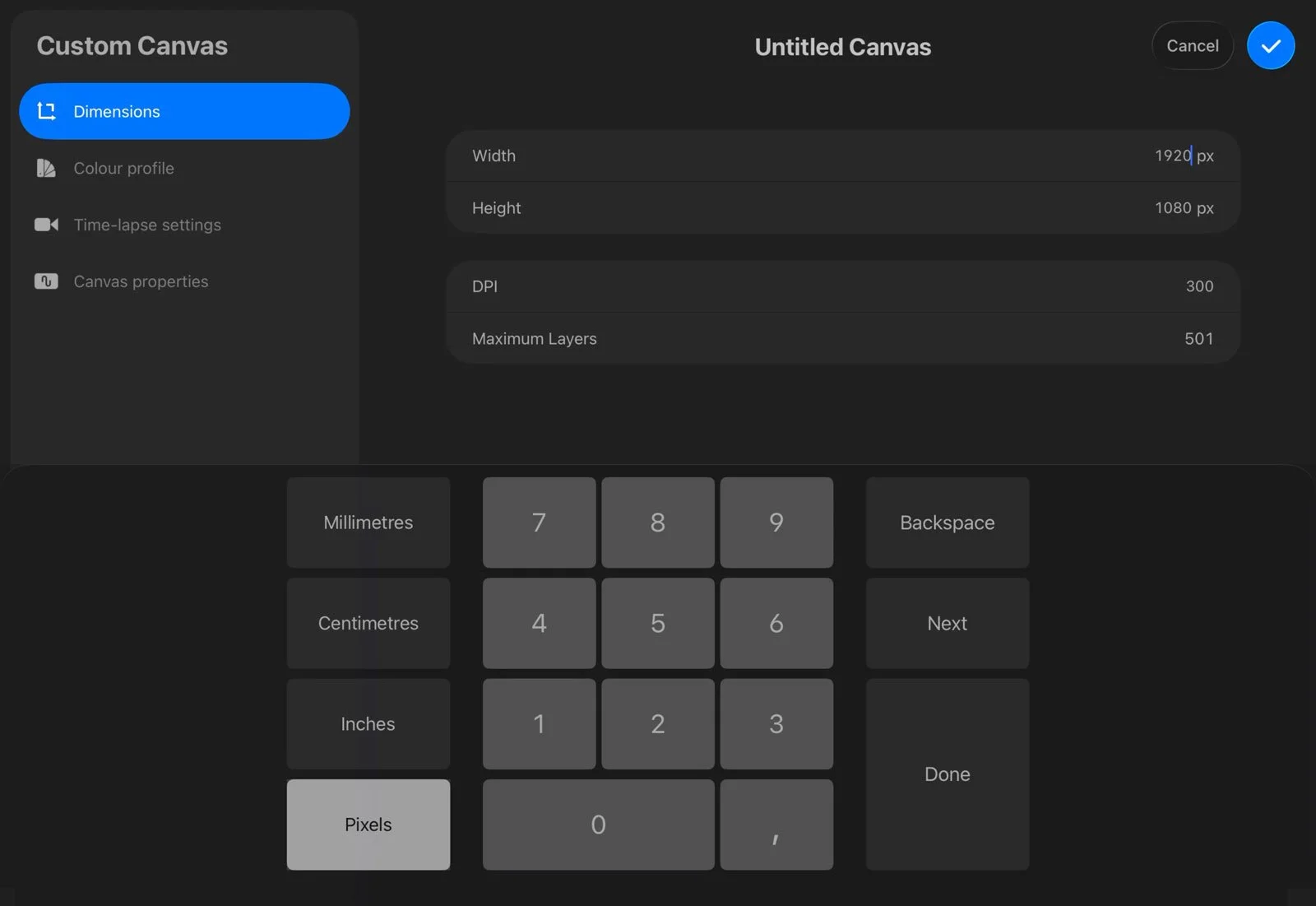Click the Maximum Layers value 501

tap(1198, 338)
